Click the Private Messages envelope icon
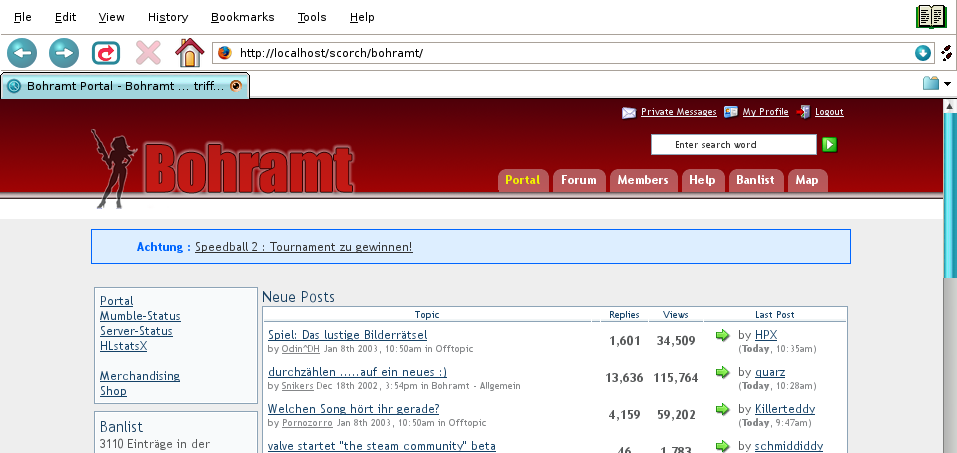The image size is (957, 453). 629,112
